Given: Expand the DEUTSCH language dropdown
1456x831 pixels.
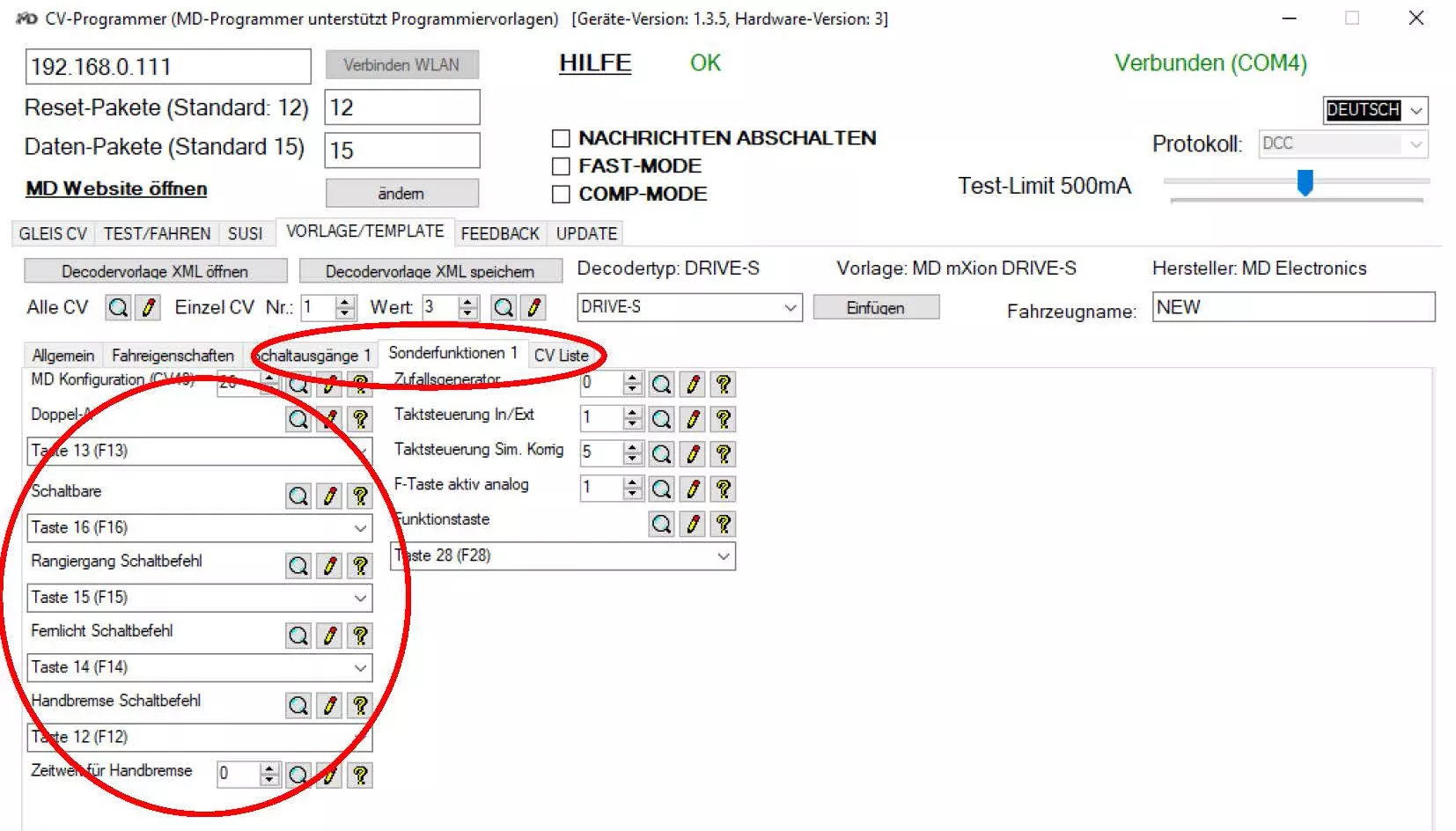Looking at the screenshot, I should pos(1416,111).
